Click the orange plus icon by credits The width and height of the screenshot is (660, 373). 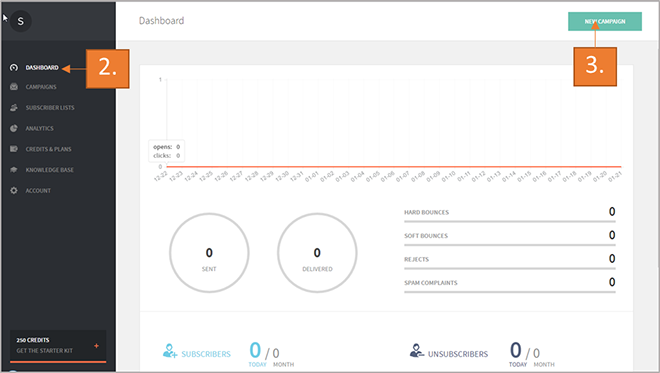(96, 346)
